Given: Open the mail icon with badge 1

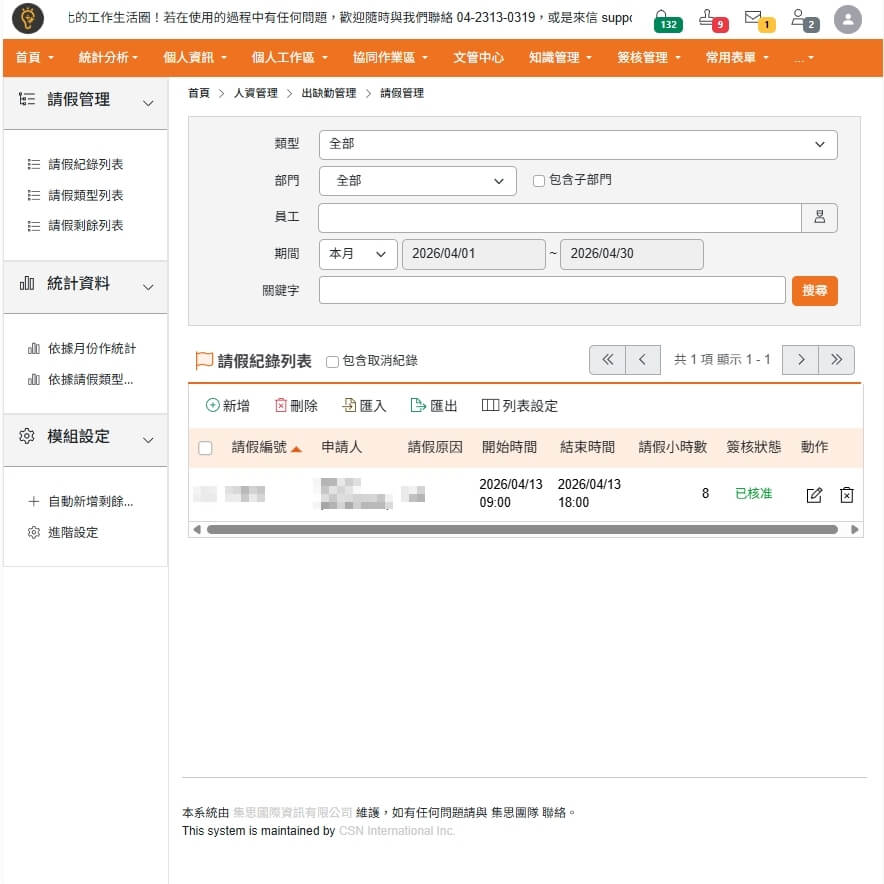Looking at the screenshot, I should pyautogui.click(x=755, y=18).
